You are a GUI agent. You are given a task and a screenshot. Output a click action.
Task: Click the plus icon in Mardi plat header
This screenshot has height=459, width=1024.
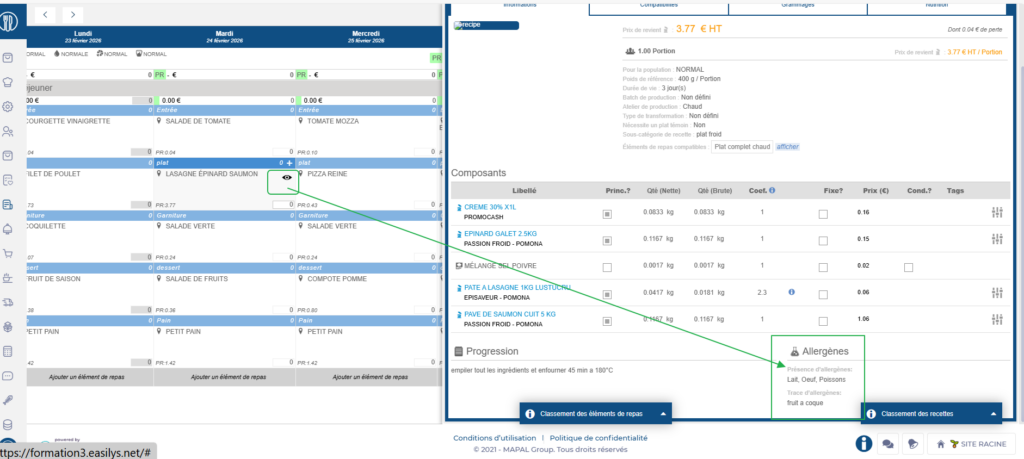pyautogui.click(x=290, y=162)
